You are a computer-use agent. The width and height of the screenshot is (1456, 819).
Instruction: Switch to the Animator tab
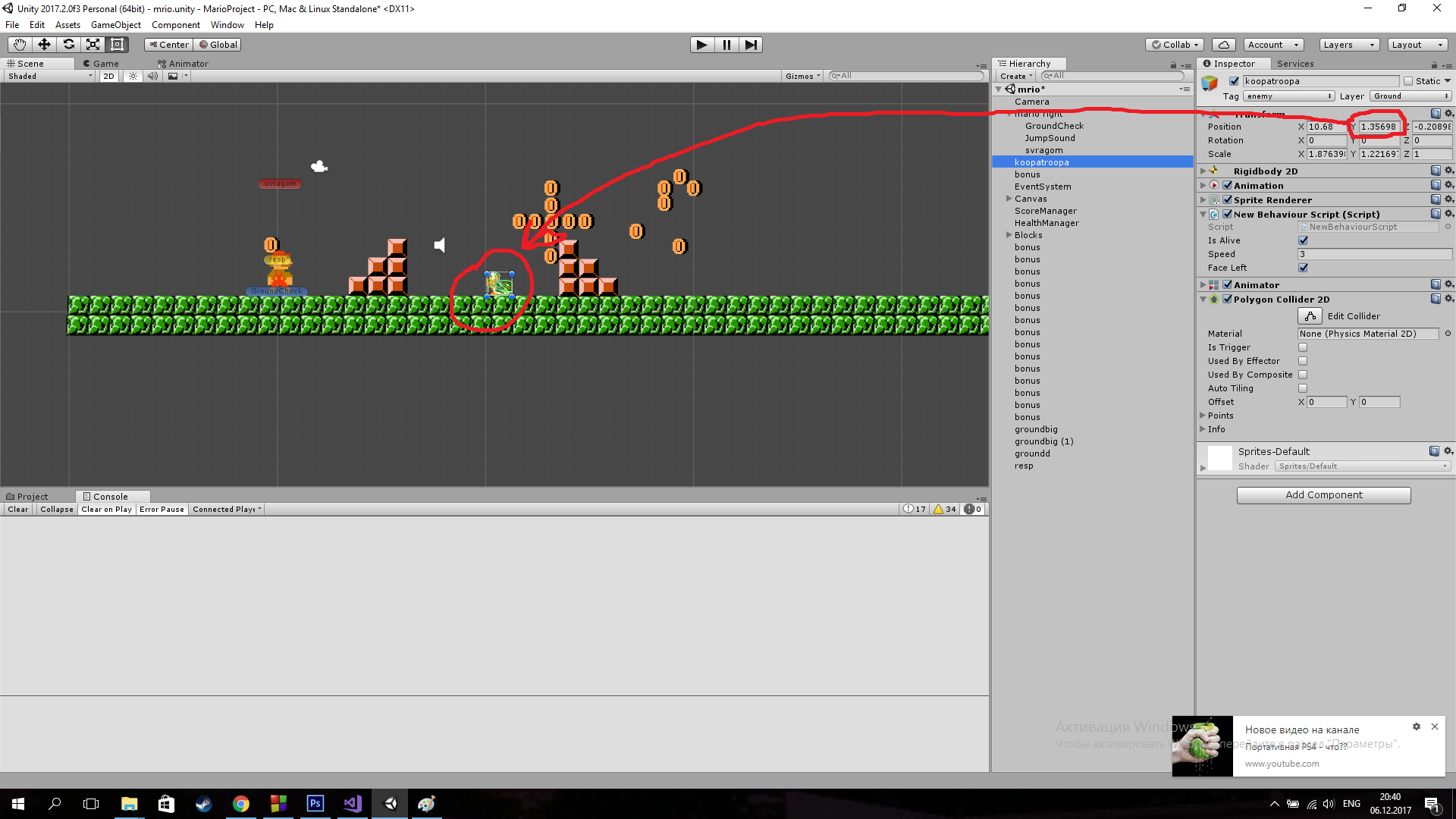(183, 64)
